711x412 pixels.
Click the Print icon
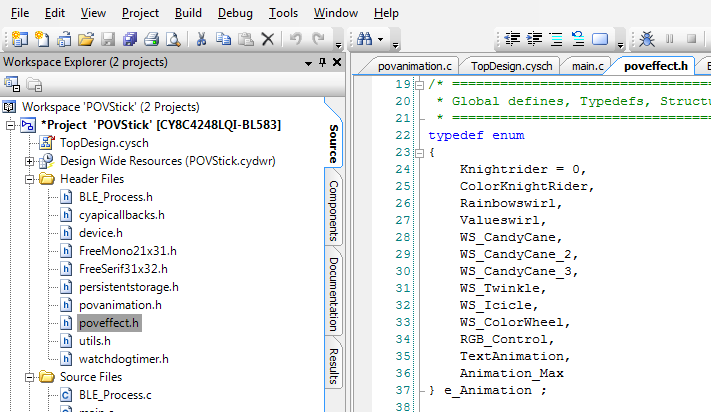[x=151, y=39]
